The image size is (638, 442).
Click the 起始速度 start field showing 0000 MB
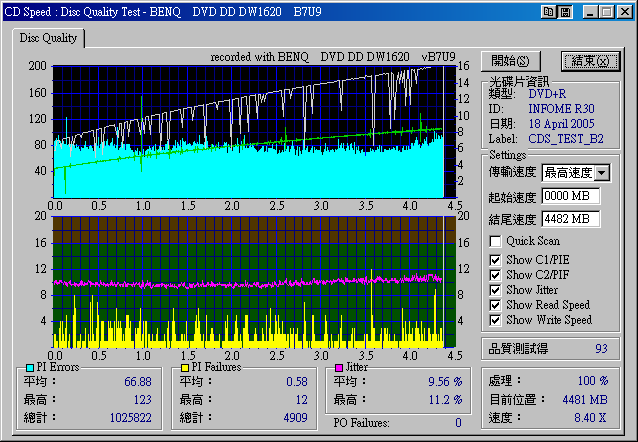click(571, 196)
